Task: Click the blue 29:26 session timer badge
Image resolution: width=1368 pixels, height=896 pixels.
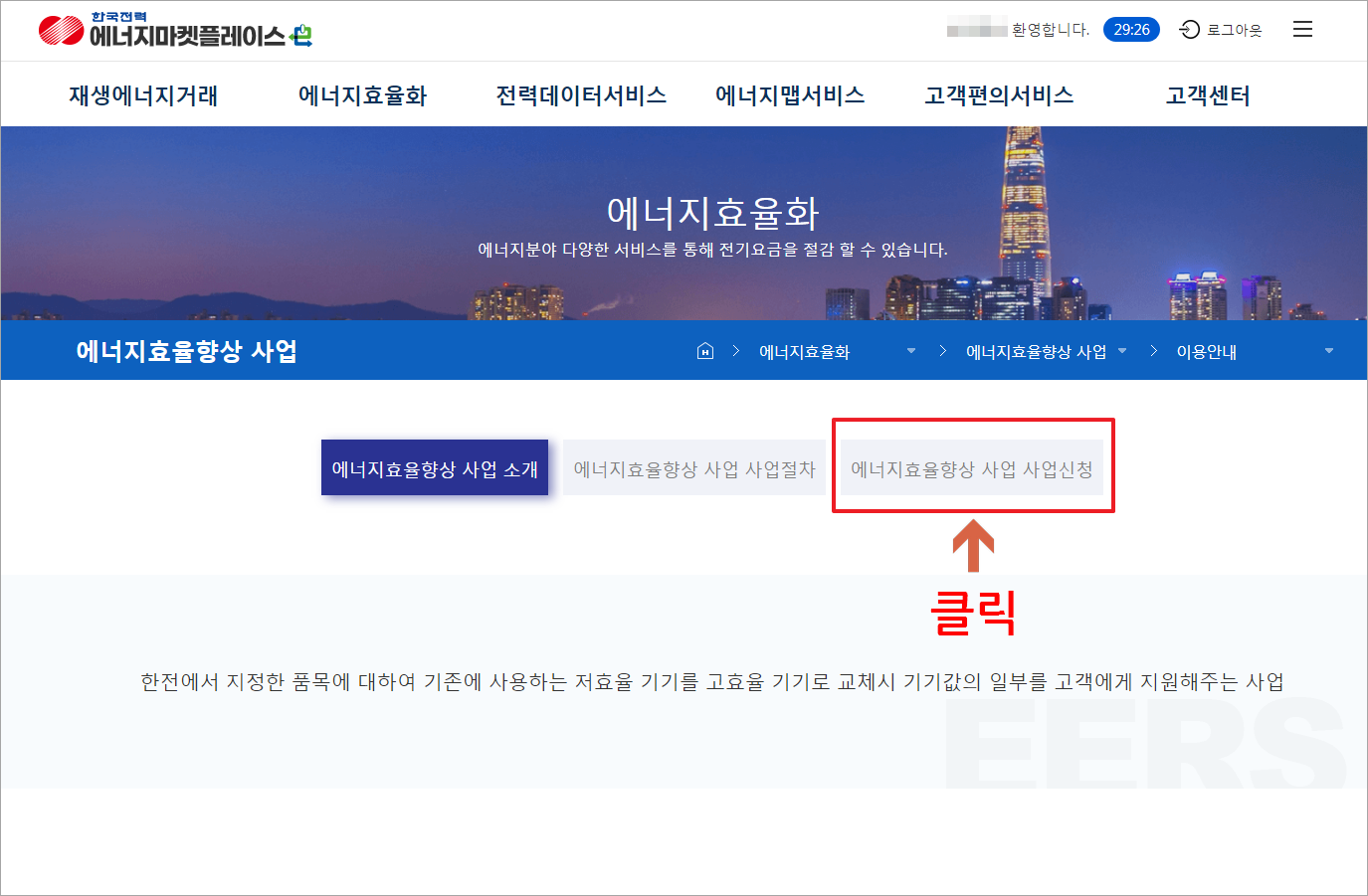Action: [1131, 29]
